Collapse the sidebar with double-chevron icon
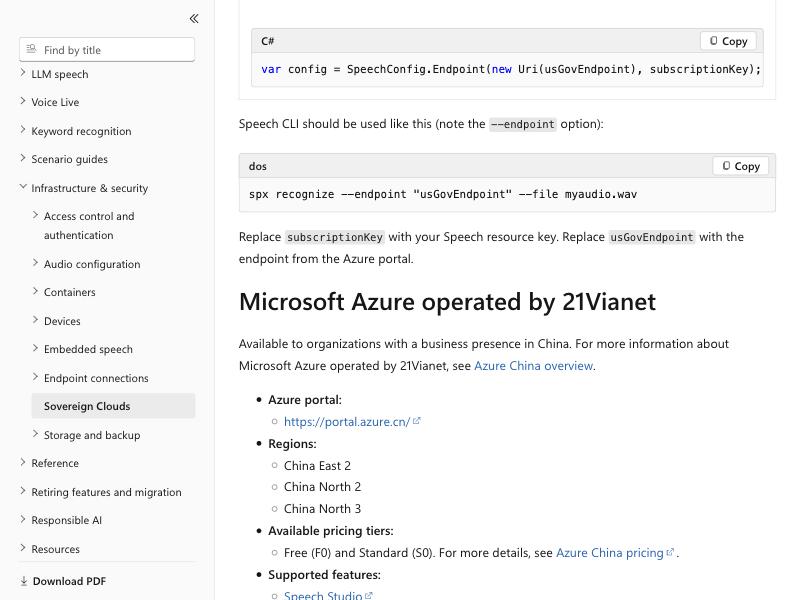This screenshot has width=800, height=600. pos(194,19)
